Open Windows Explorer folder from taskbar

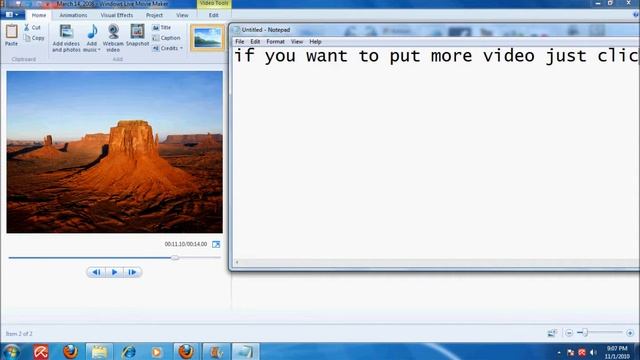coord(99,351)
